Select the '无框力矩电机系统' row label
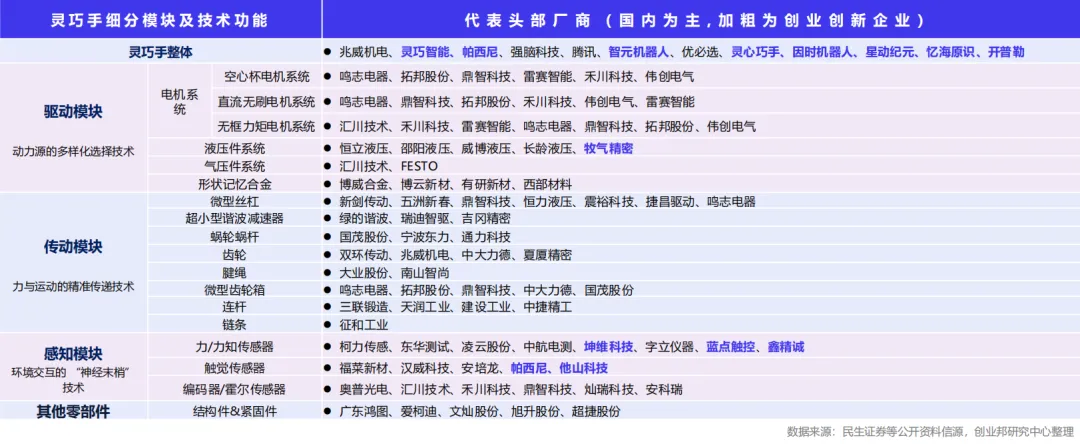The height and width of the screenshot is (444, 1080). tap(267, 127)
